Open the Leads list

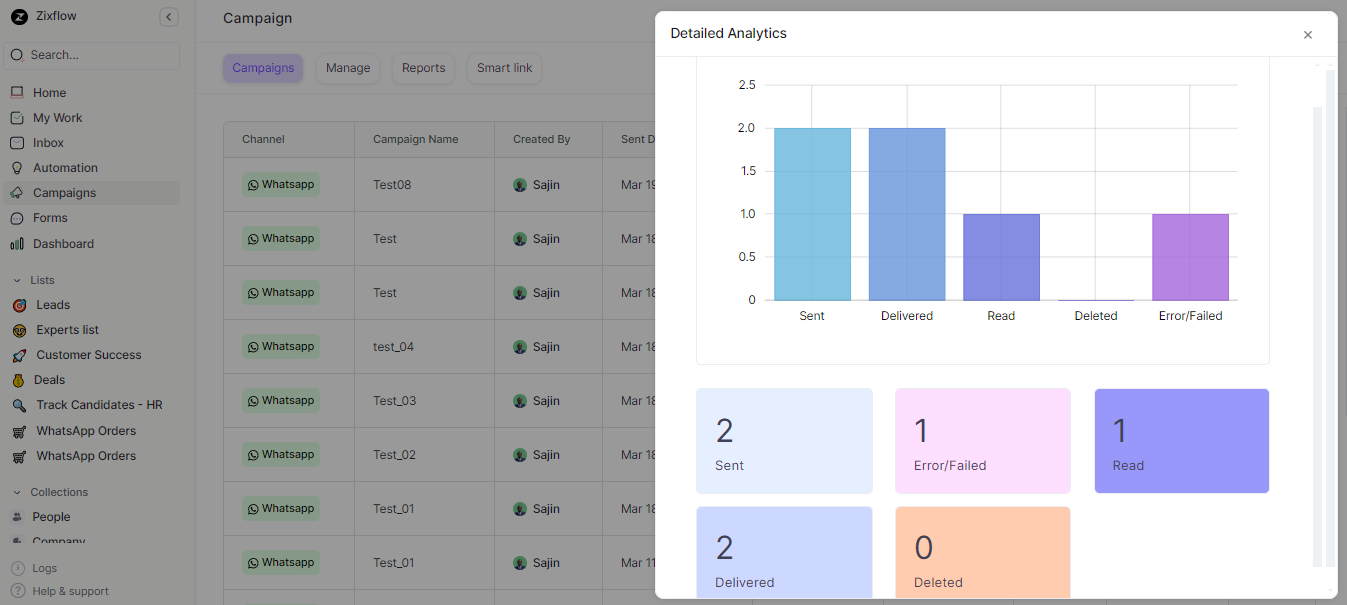pyautogui.click(x=51, y=304)
